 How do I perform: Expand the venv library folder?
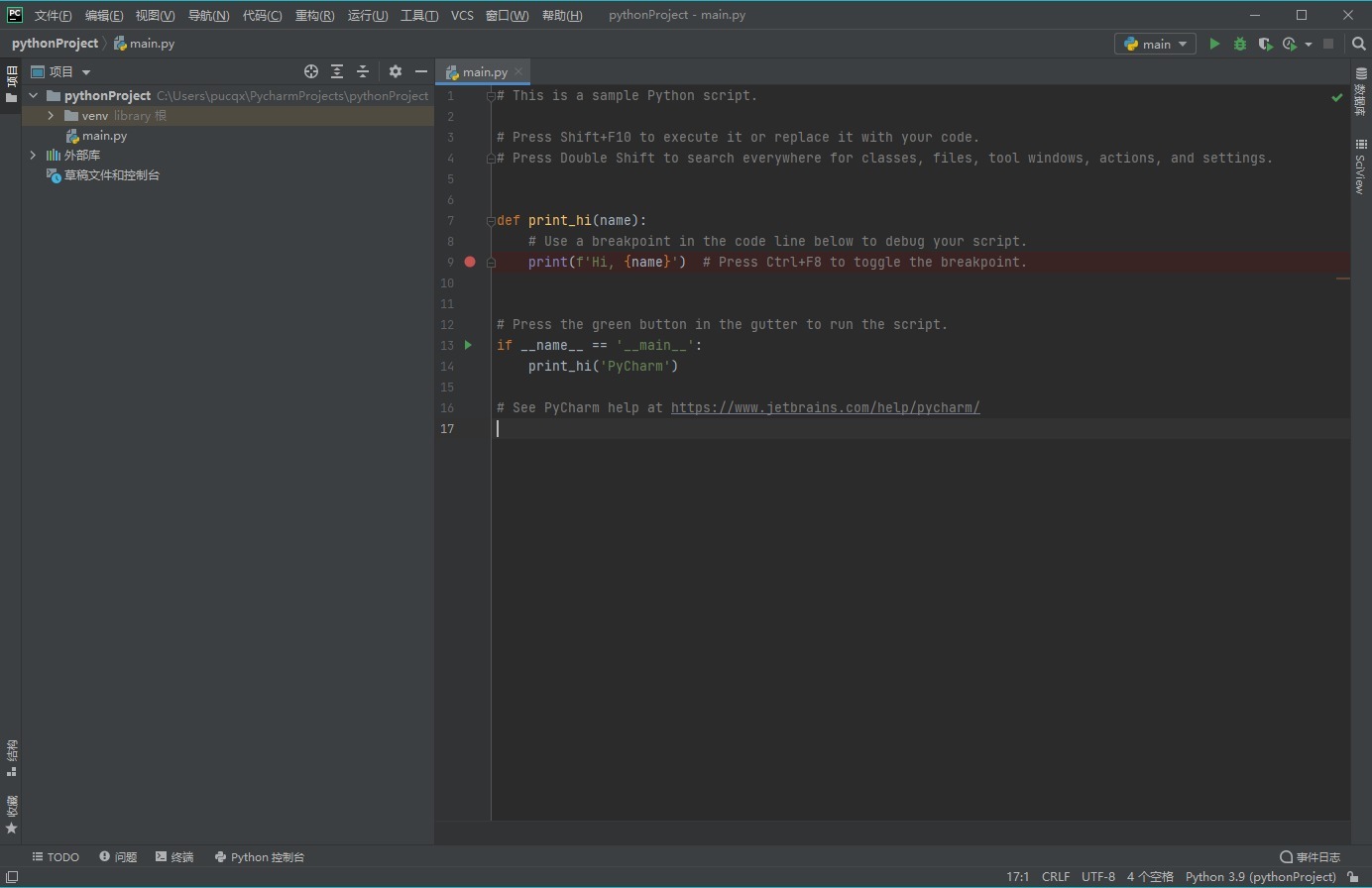click(x=50, y=115)
